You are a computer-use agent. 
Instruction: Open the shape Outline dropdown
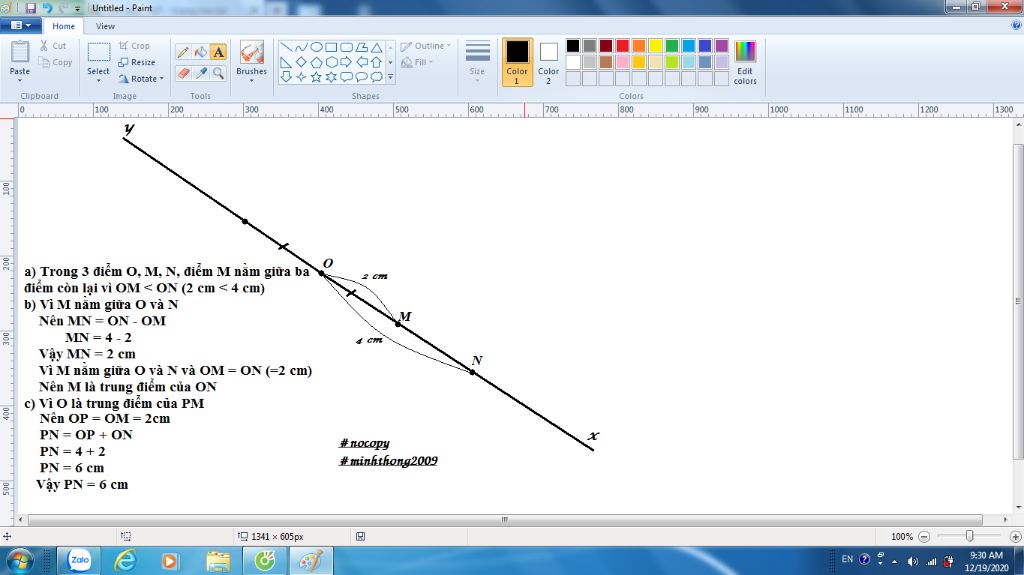click(x=425, y=46)
